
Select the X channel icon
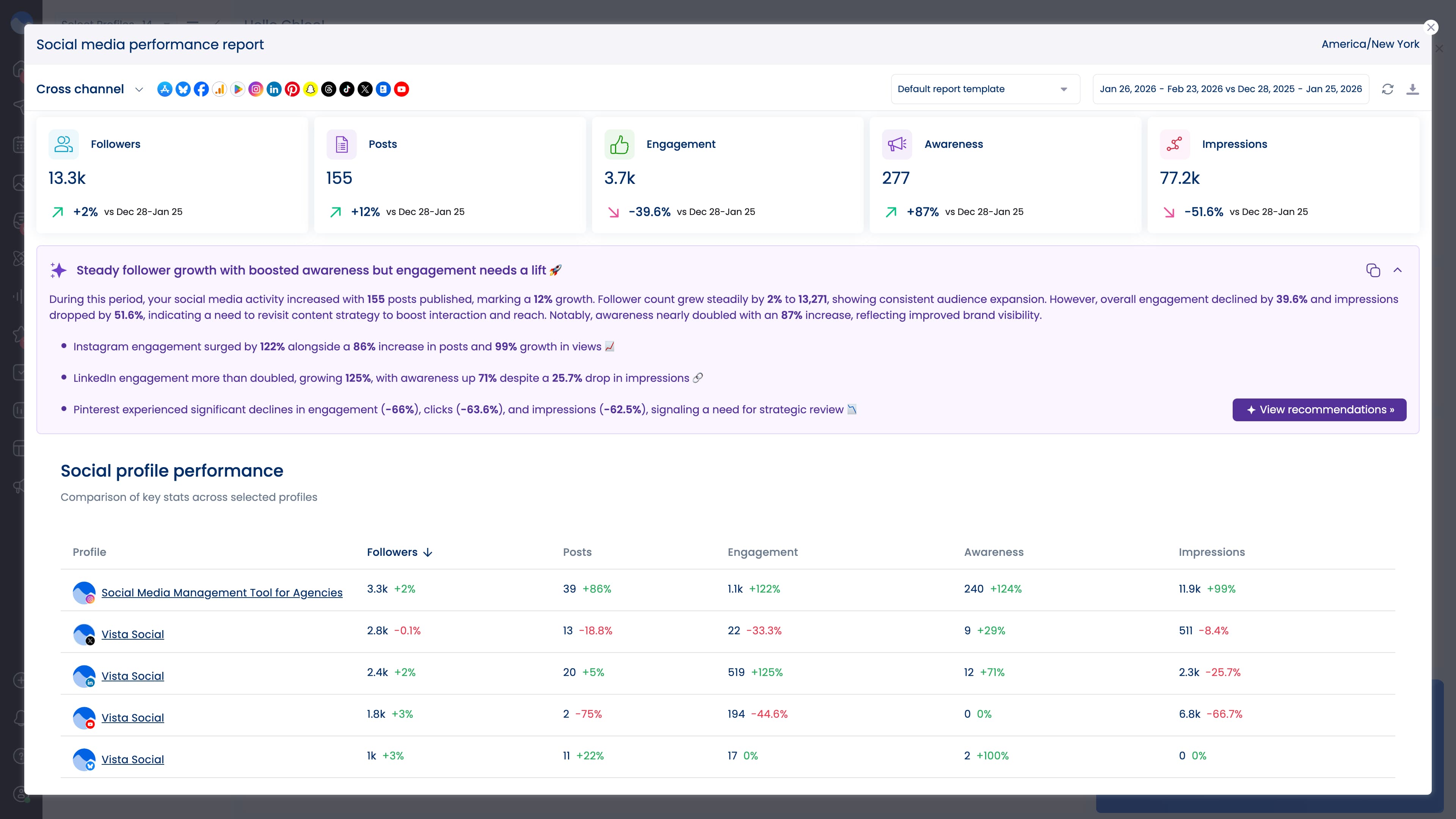point(365,89)
